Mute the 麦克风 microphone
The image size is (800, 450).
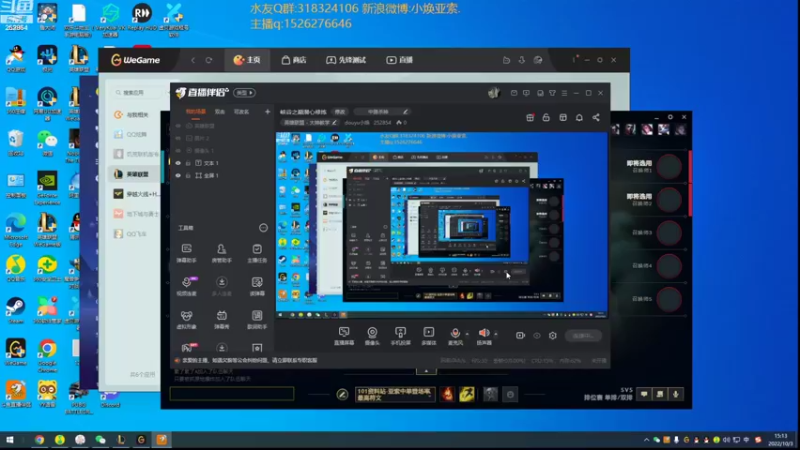(x=455, y=336)
